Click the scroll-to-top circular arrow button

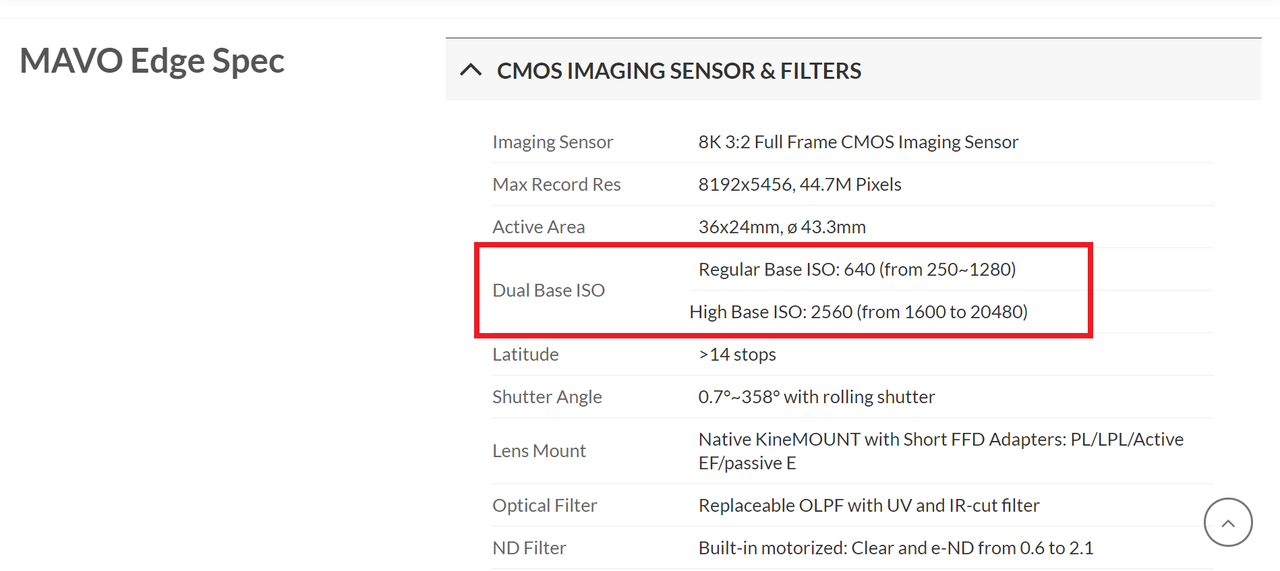(x=1228, y=522)
